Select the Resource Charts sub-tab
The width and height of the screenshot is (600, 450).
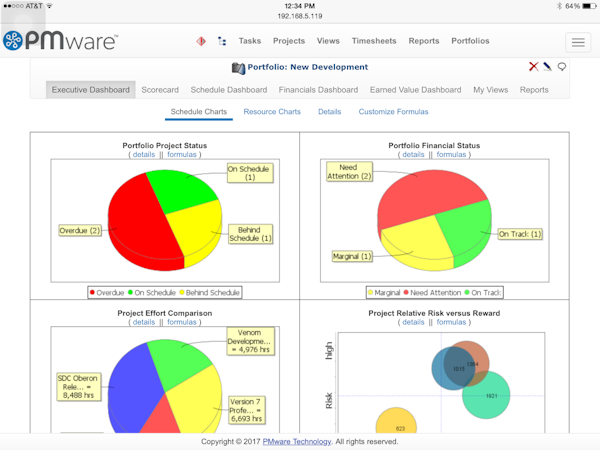(x=272, y=112)
